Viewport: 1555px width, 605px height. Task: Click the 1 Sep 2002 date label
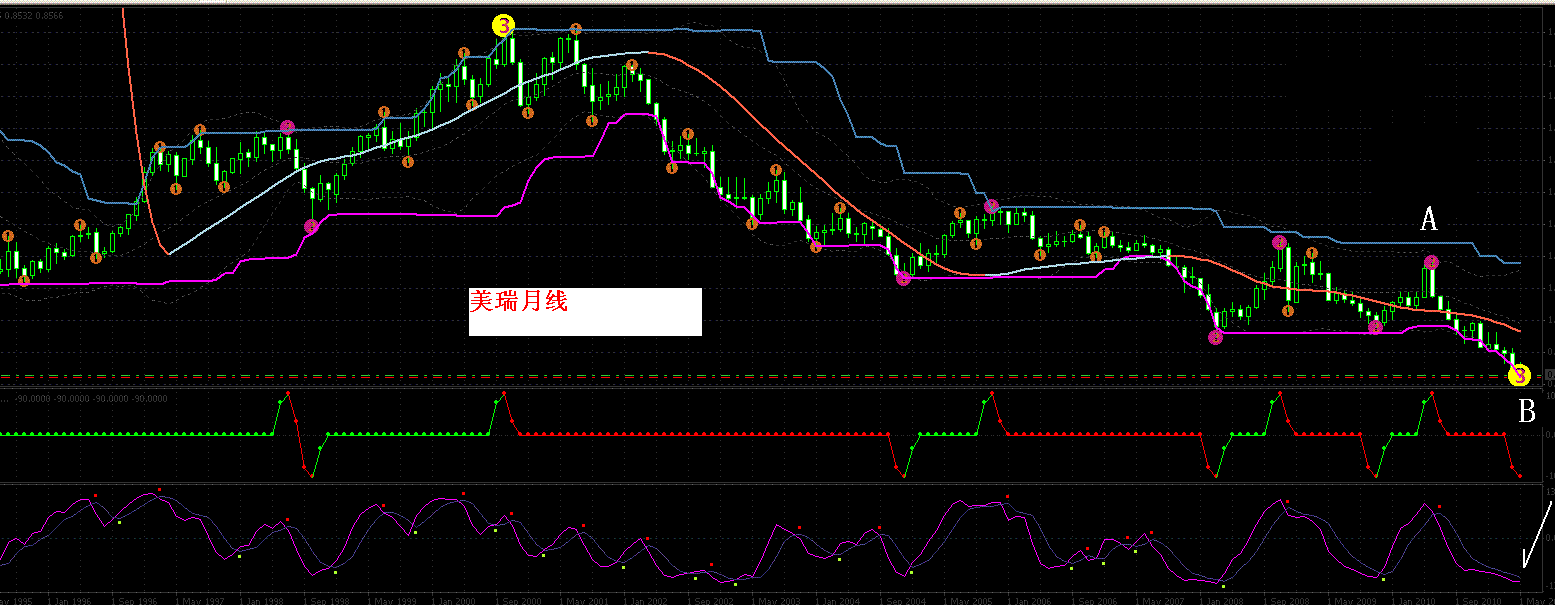[709, 601]
